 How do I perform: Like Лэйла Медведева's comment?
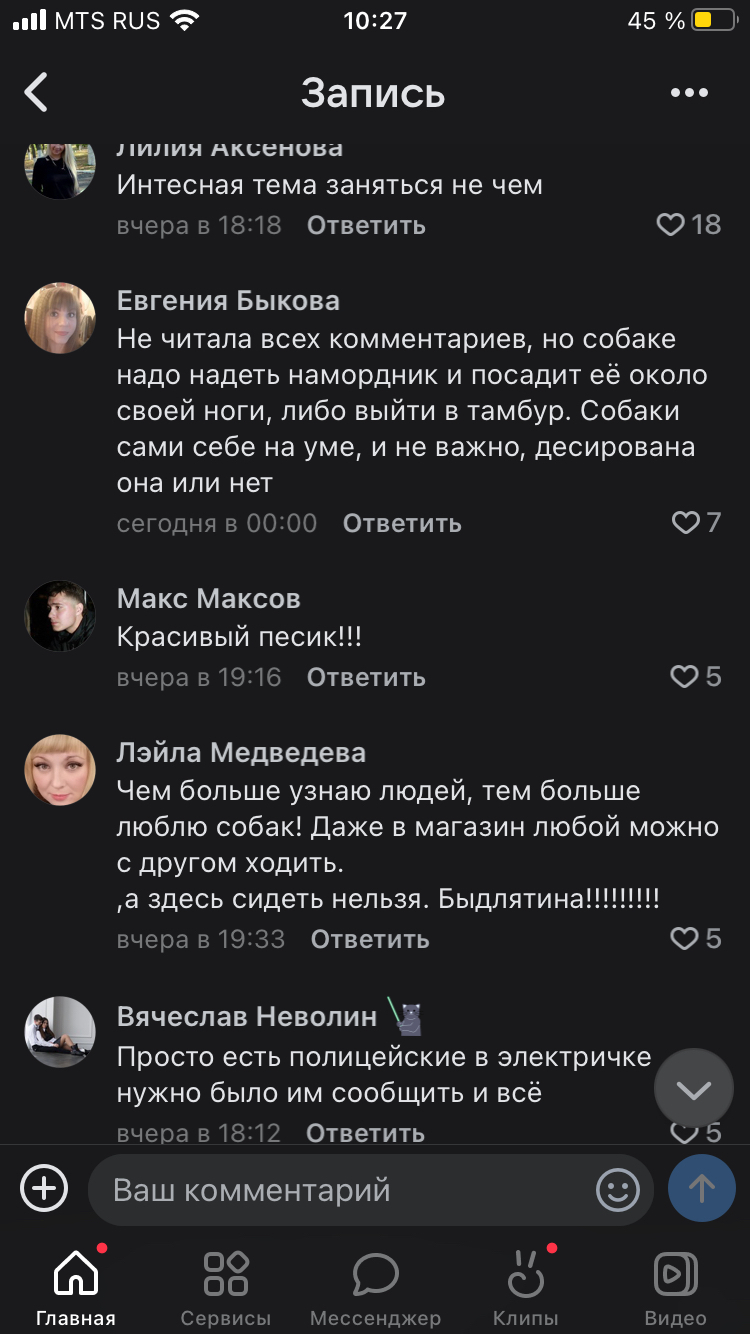pyautogui.click(x=684, y=939)
